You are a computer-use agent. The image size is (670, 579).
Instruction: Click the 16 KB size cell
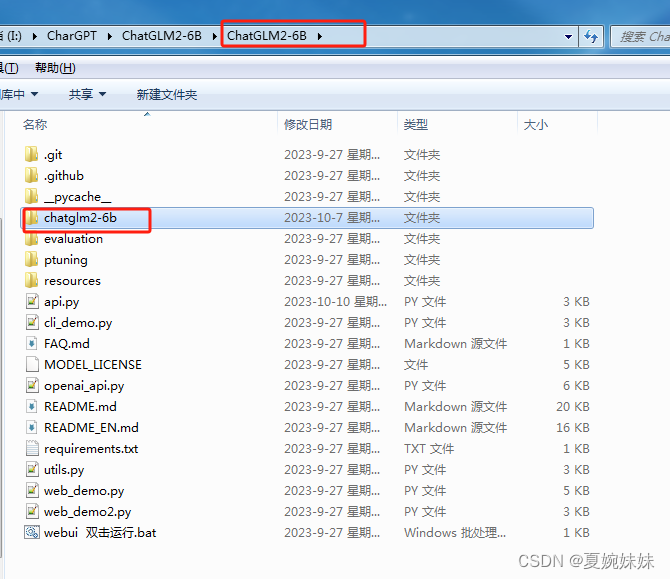[x=573, y=427]
